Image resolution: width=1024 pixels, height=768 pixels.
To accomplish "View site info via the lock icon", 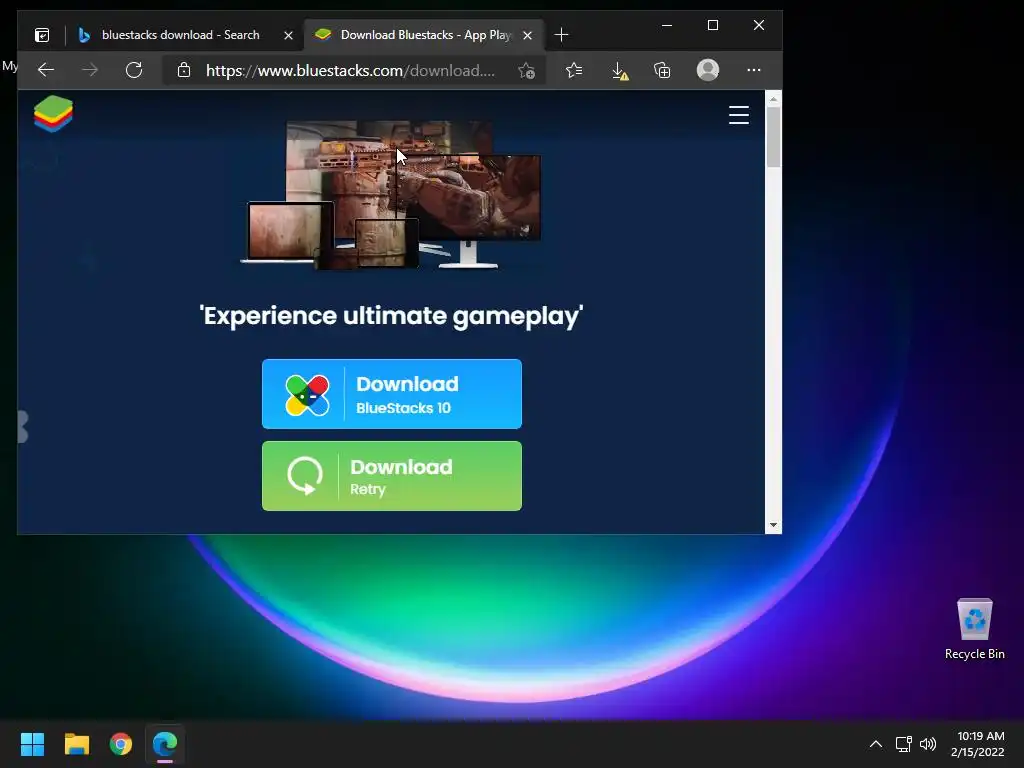I will (184, 70).
